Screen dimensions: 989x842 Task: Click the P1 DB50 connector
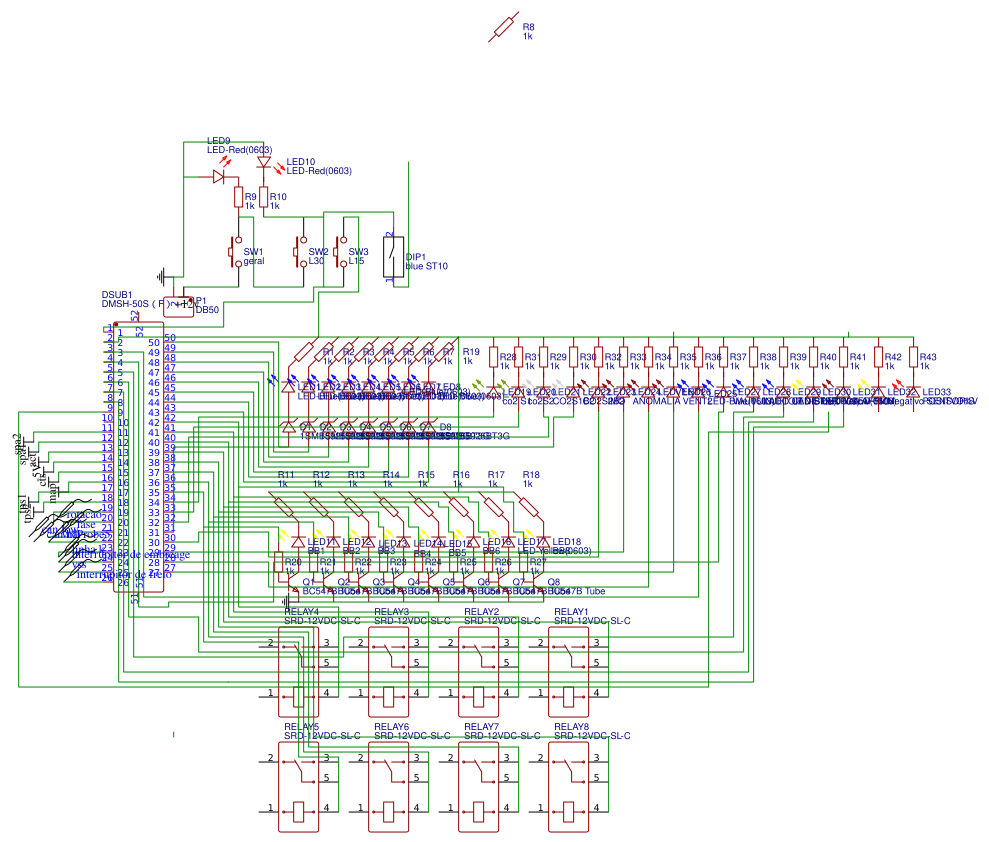(178, 303)
